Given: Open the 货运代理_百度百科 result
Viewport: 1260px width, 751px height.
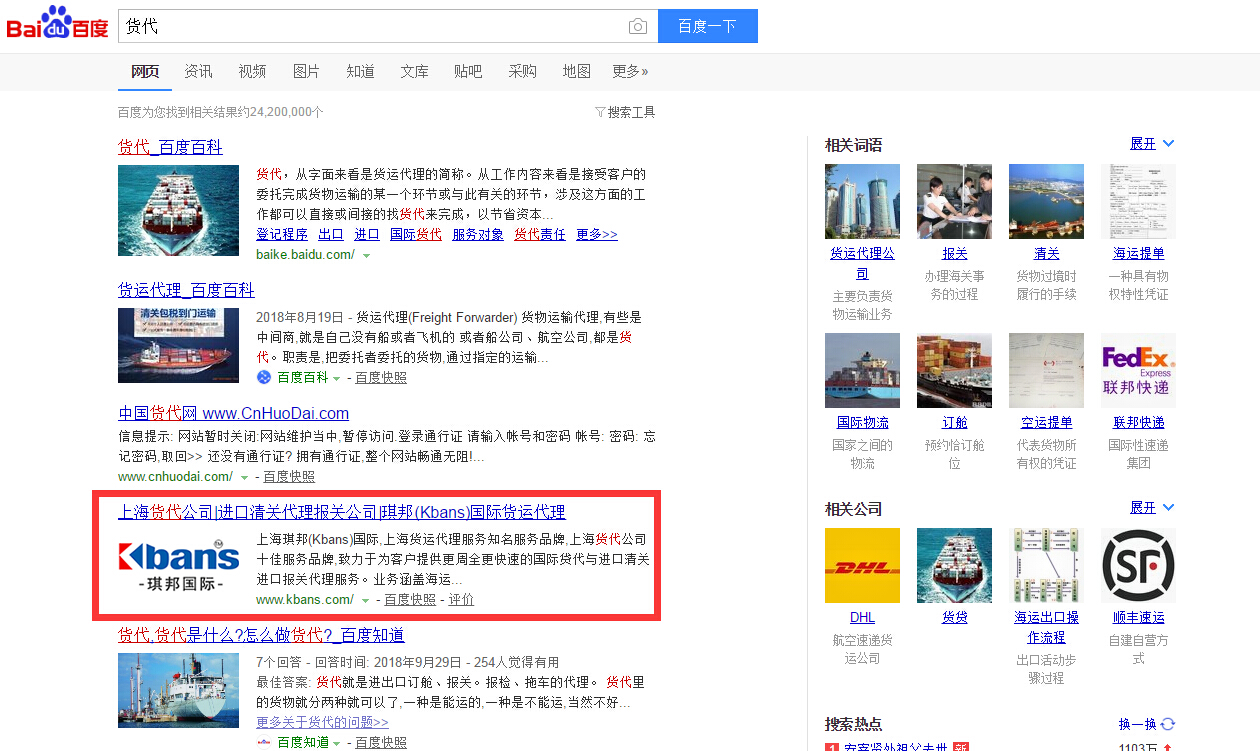Looking at the screenshot, I should click(186, 290).
